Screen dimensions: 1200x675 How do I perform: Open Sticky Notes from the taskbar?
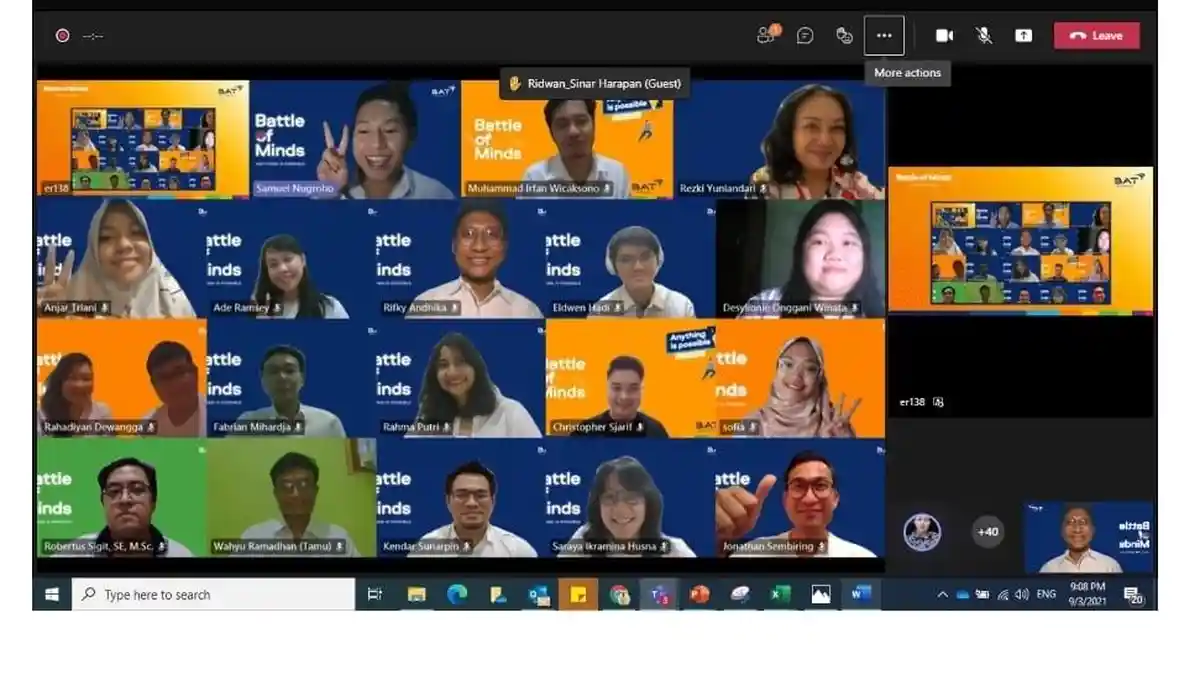(578, 594)
